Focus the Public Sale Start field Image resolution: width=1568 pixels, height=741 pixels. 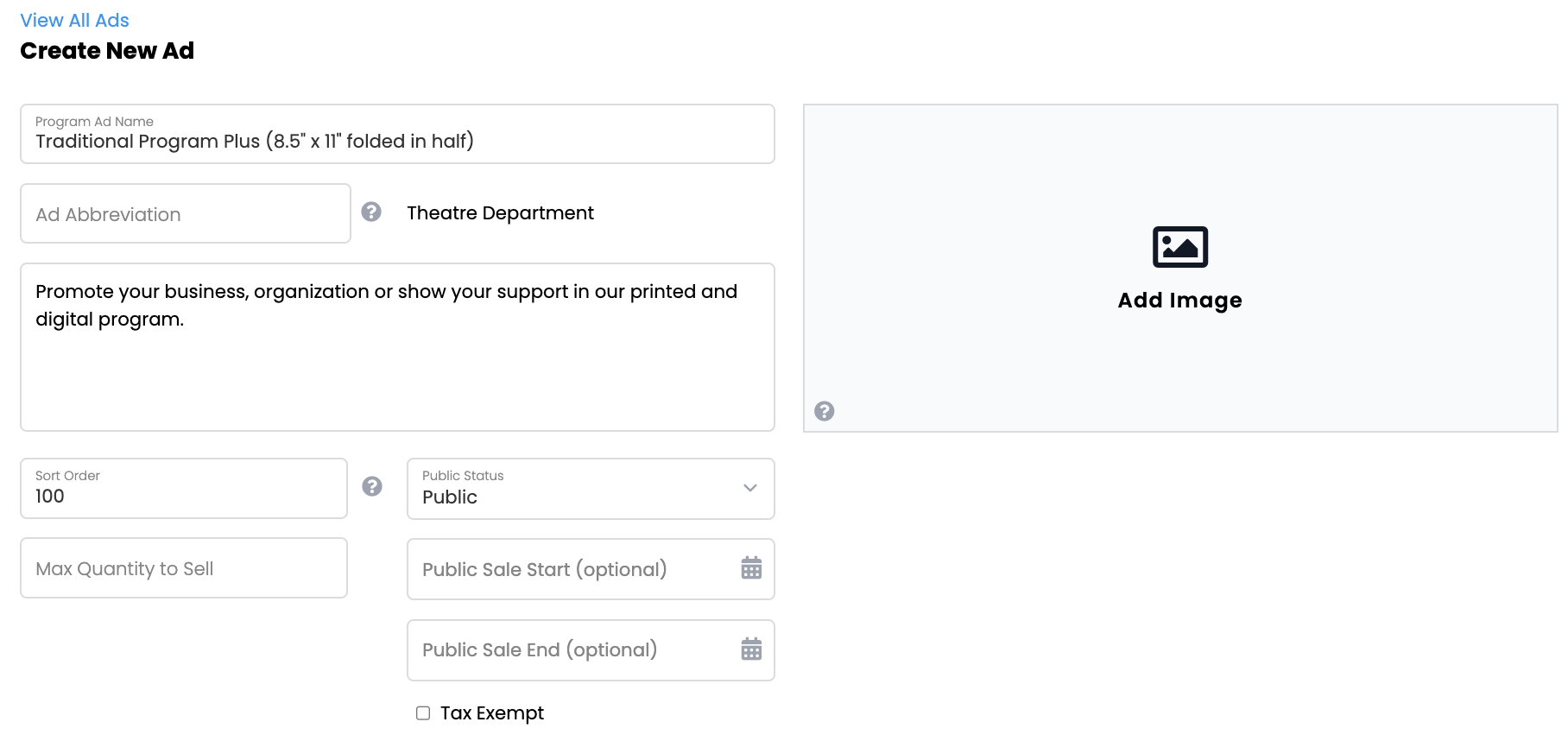pos(570,569)
